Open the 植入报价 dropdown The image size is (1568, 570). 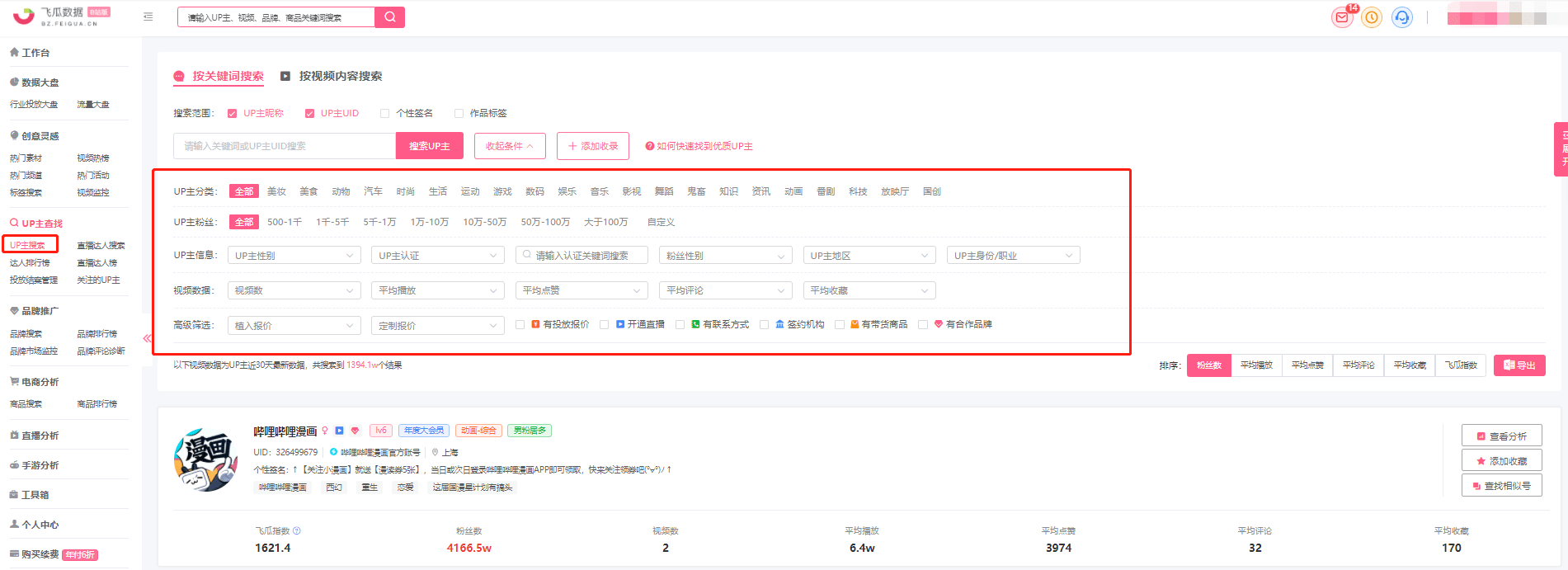click(294, 326)
